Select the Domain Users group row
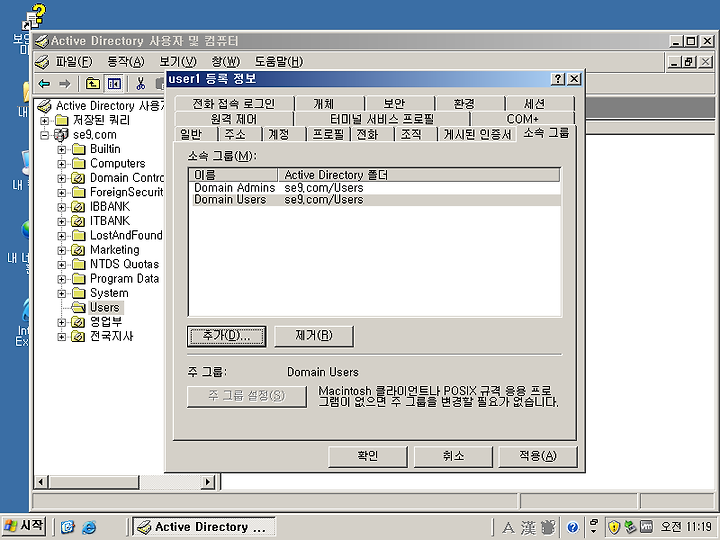This screenshot has height=540, width=720. pyautogui.click(x=374, y=200)
